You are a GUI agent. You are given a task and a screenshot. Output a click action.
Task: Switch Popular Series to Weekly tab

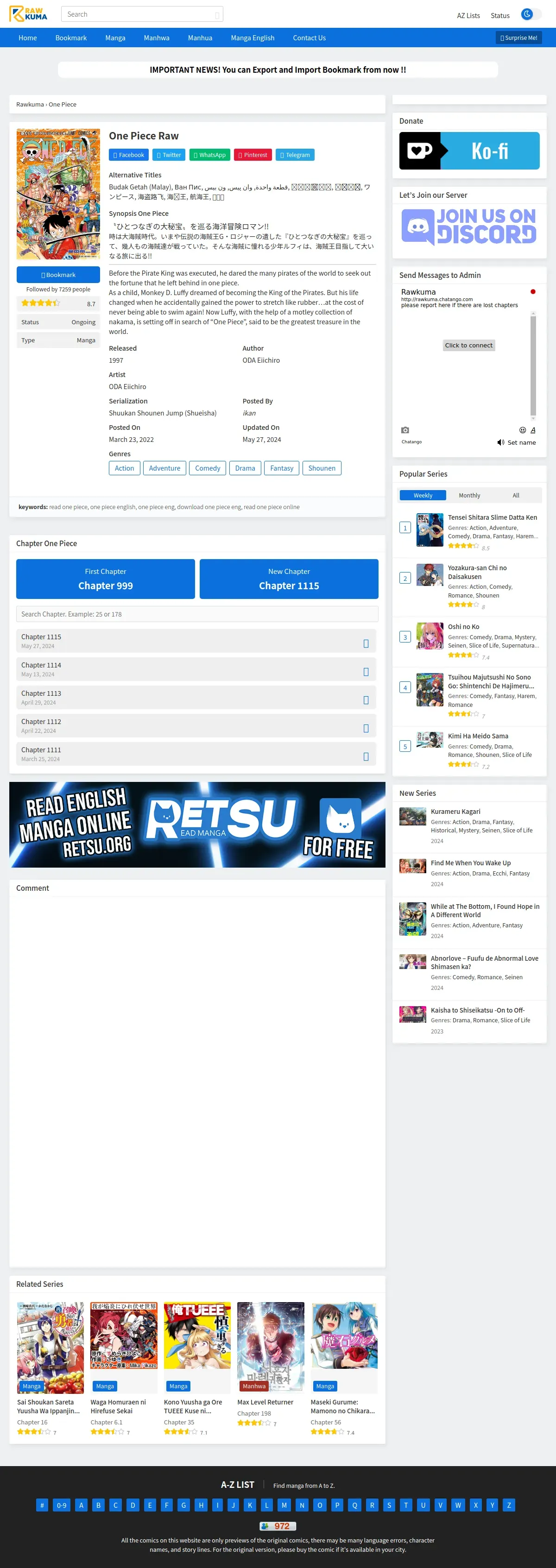tap(423, 496)
